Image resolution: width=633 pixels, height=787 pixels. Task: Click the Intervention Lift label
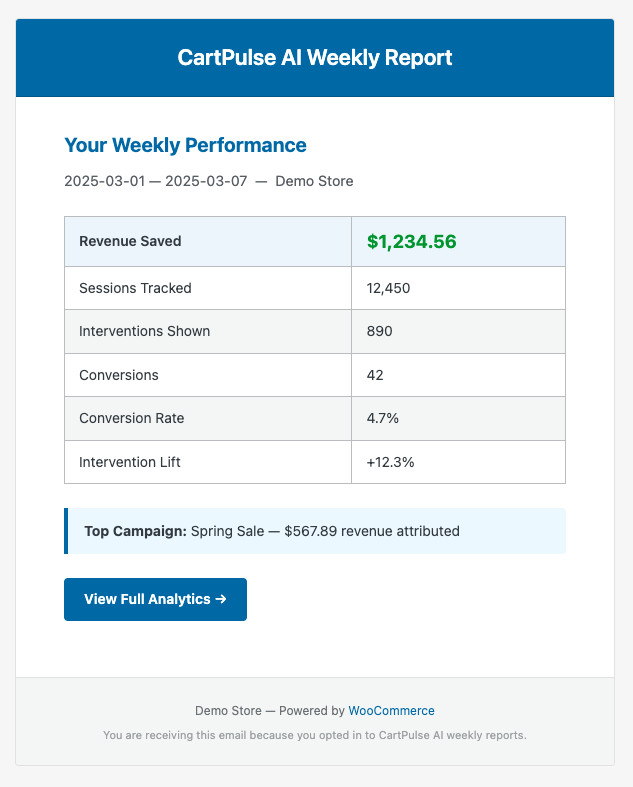tap(130, 462)
